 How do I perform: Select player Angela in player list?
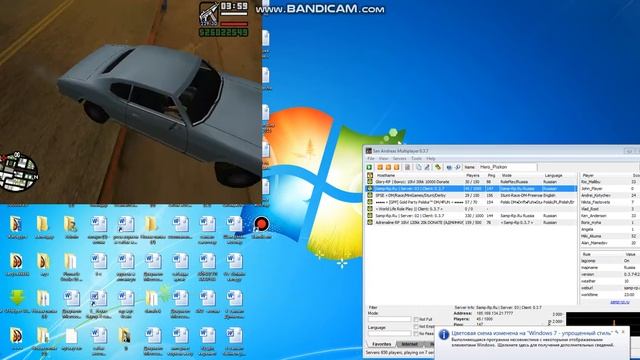pos(610,229)
